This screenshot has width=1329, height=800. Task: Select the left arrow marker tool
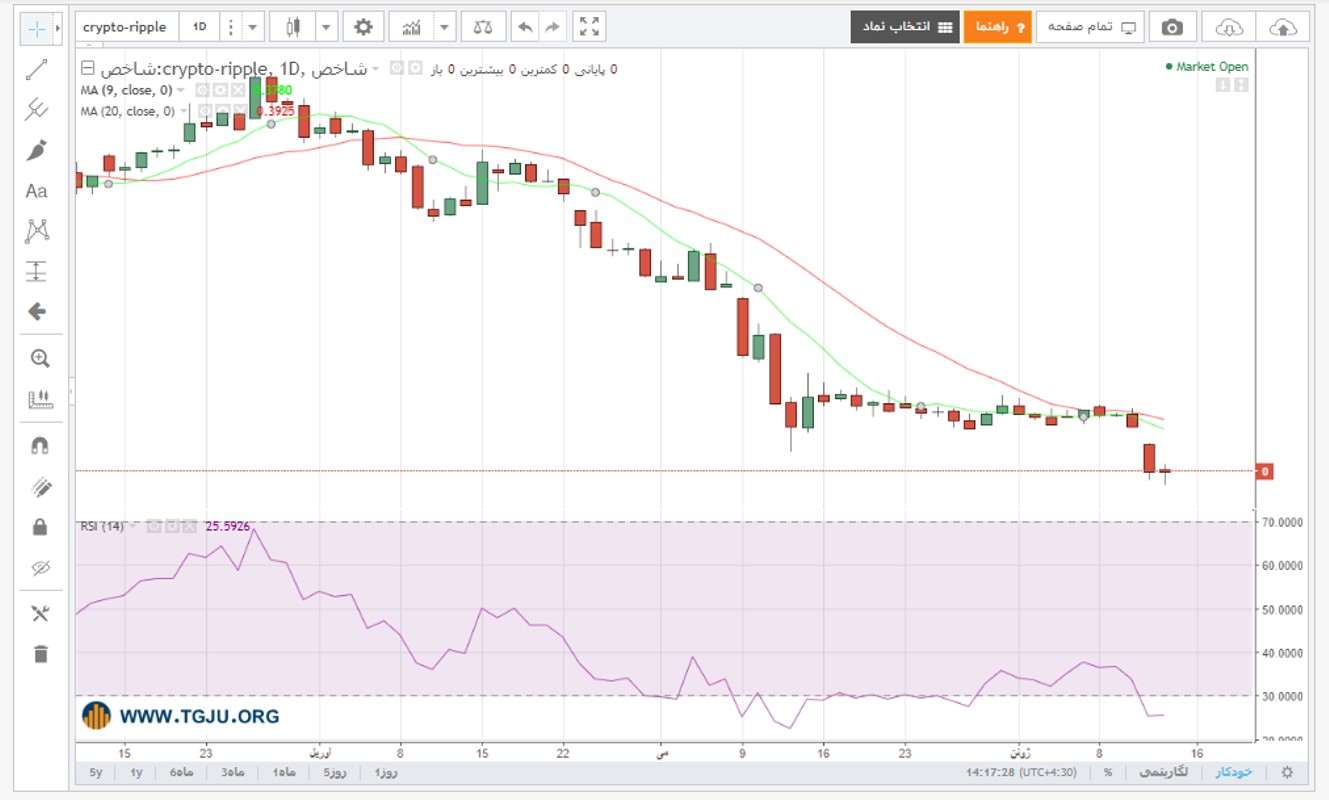[x=37, y=312]
